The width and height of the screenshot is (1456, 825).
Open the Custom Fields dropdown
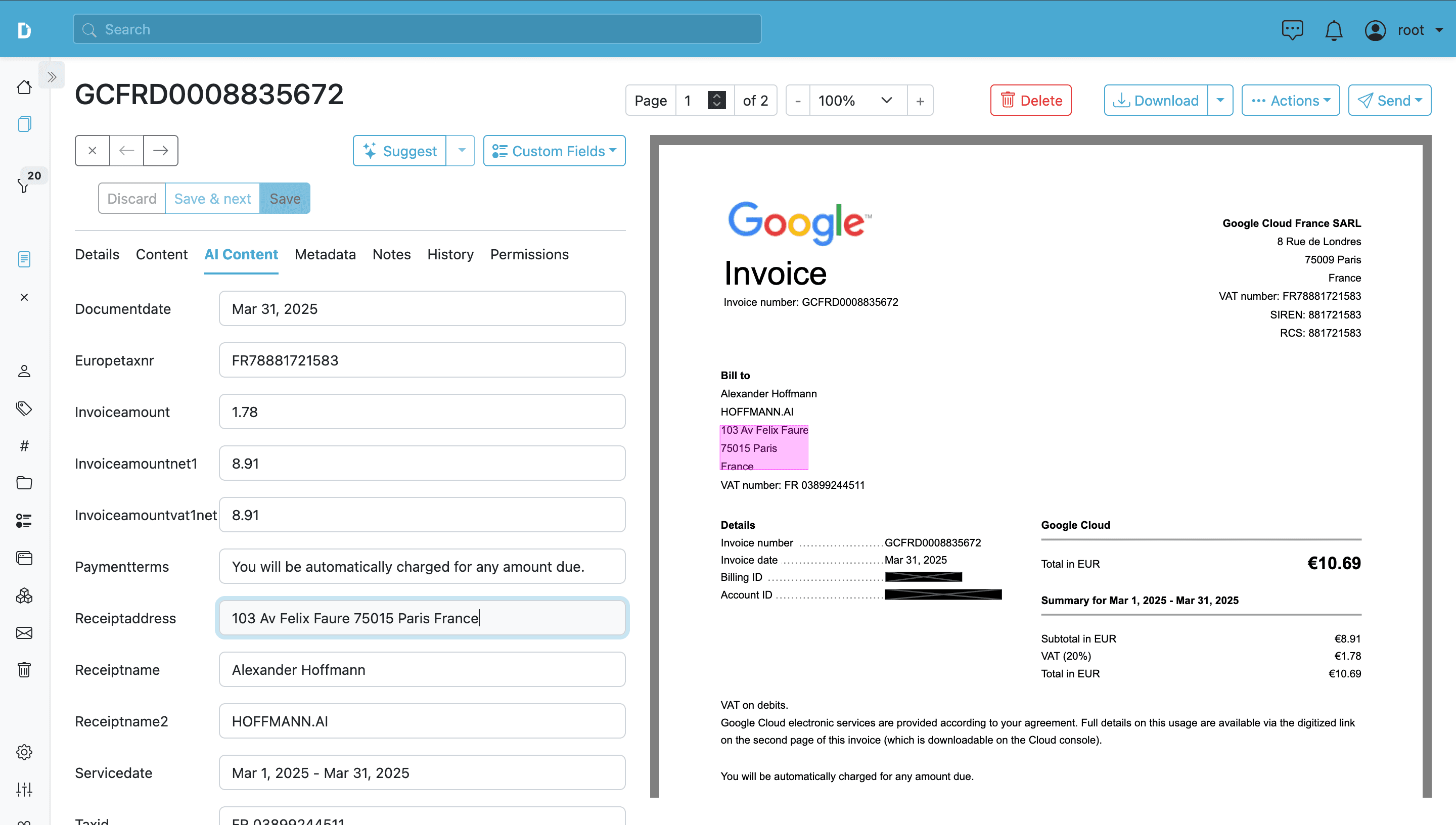554,150
